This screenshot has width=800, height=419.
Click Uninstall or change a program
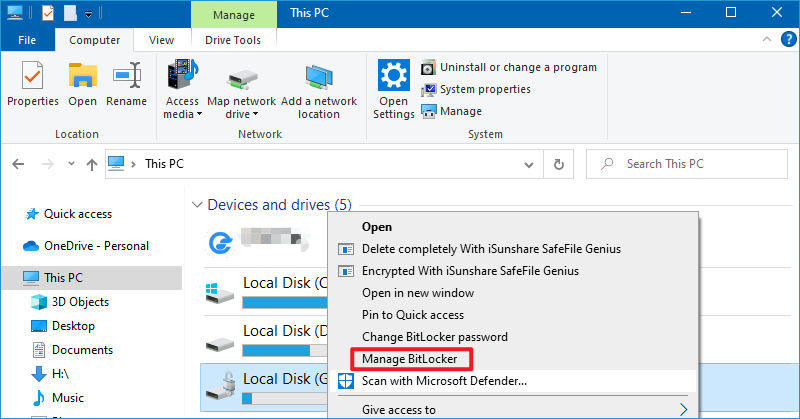509,67
